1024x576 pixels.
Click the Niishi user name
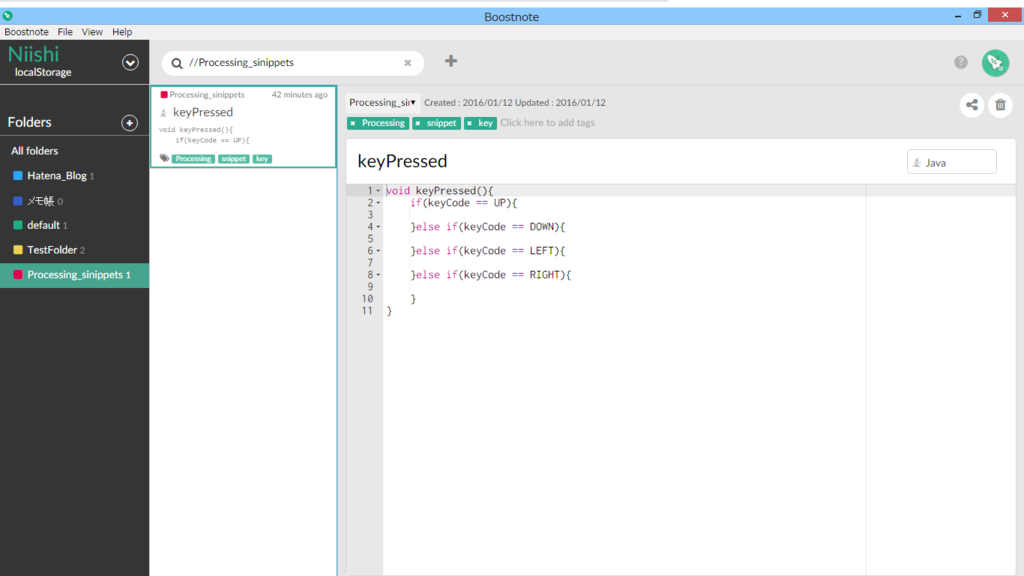tap(33, 54)
